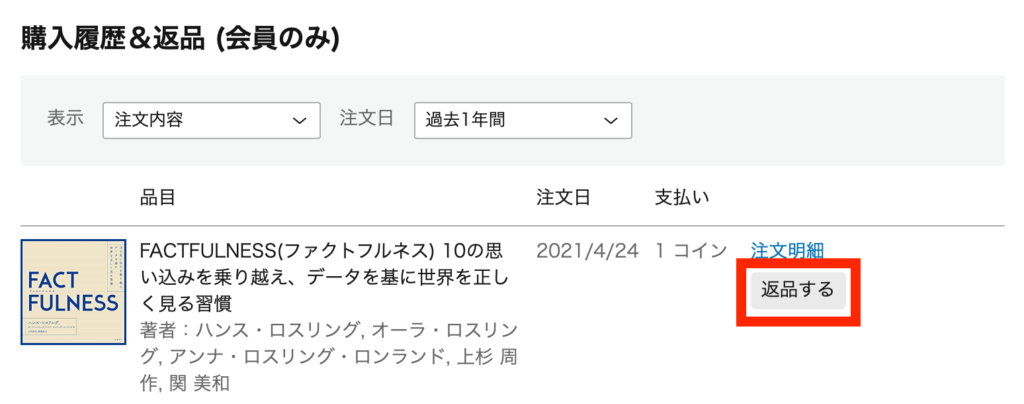Click the 1 コイン payment value
The width and height of the screenshot is (1024, 404).
tap(692, 251)
